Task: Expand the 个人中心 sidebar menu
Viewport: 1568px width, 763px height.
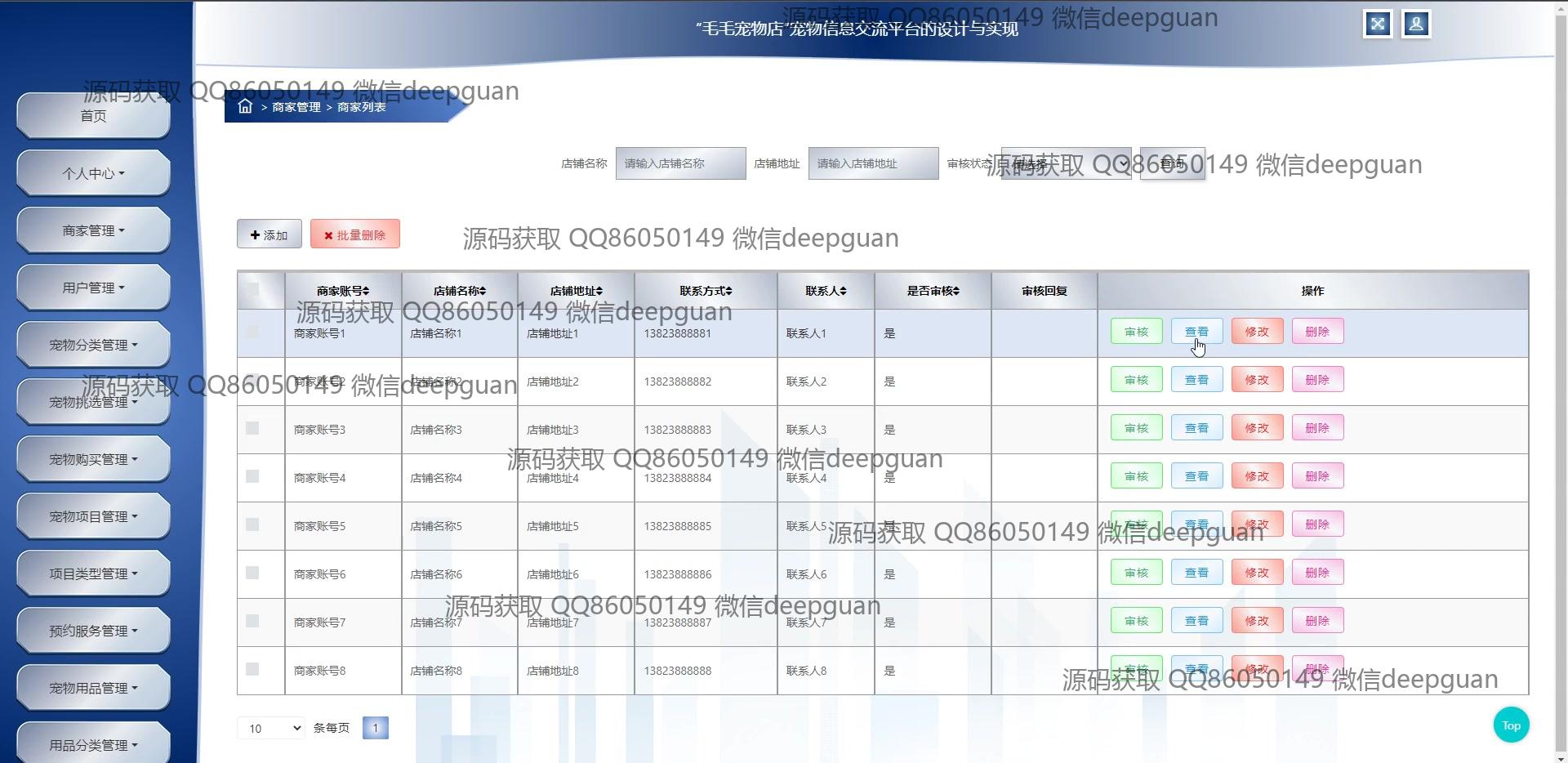Action: [93, 173]
